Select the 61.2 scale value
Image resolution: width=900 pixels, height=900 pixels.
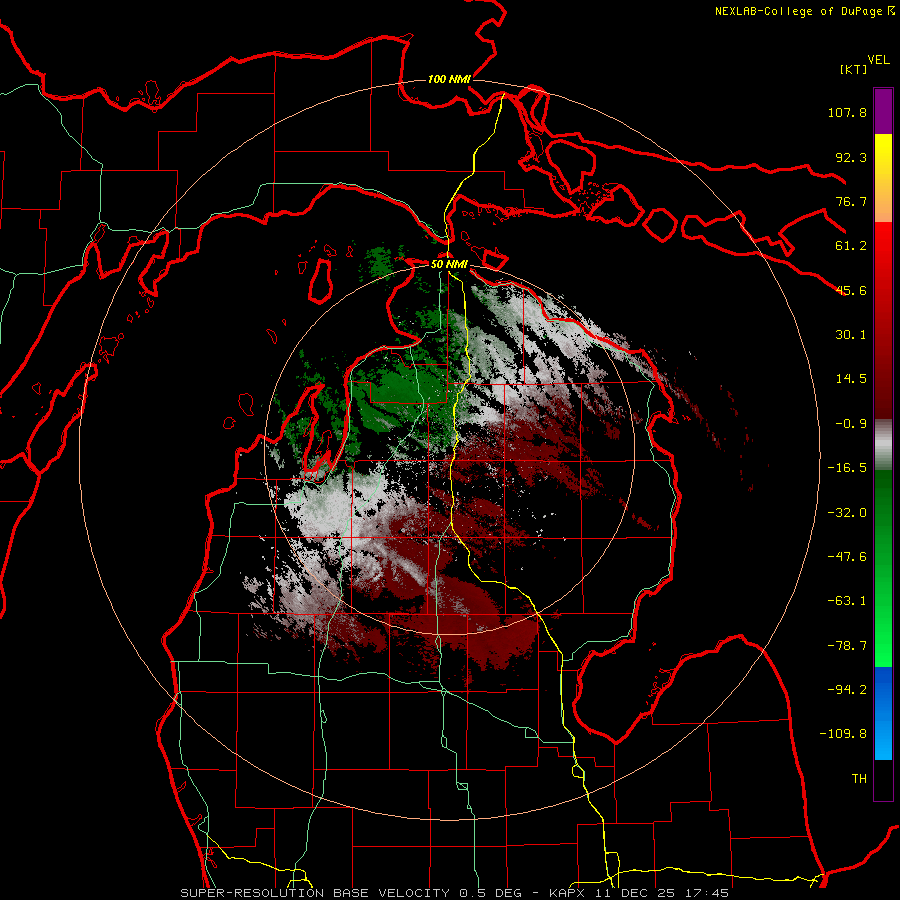pyautogui.click(x=851, y=246)
